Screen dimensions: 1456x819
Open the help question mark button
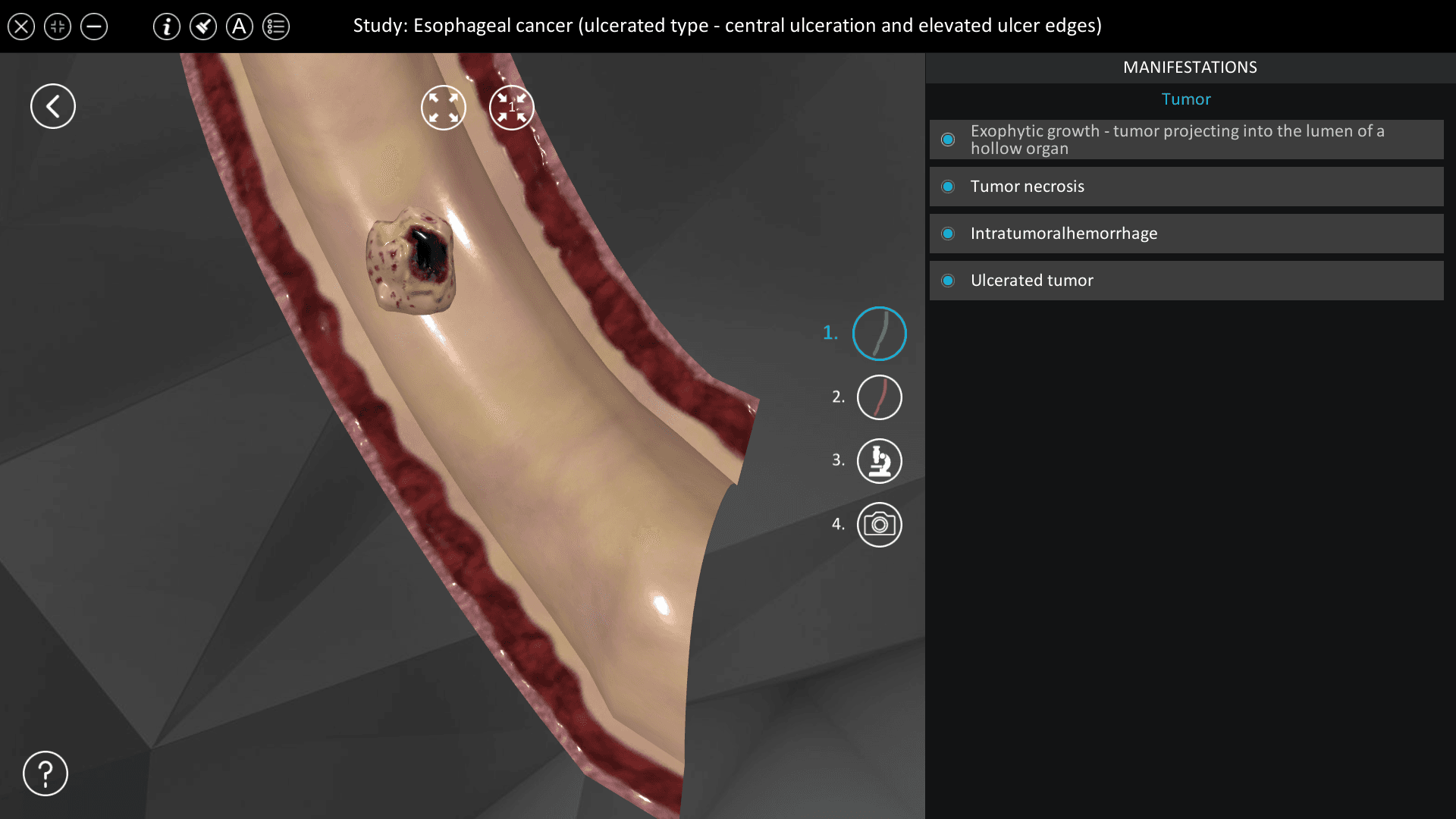[x=45, y=773]
